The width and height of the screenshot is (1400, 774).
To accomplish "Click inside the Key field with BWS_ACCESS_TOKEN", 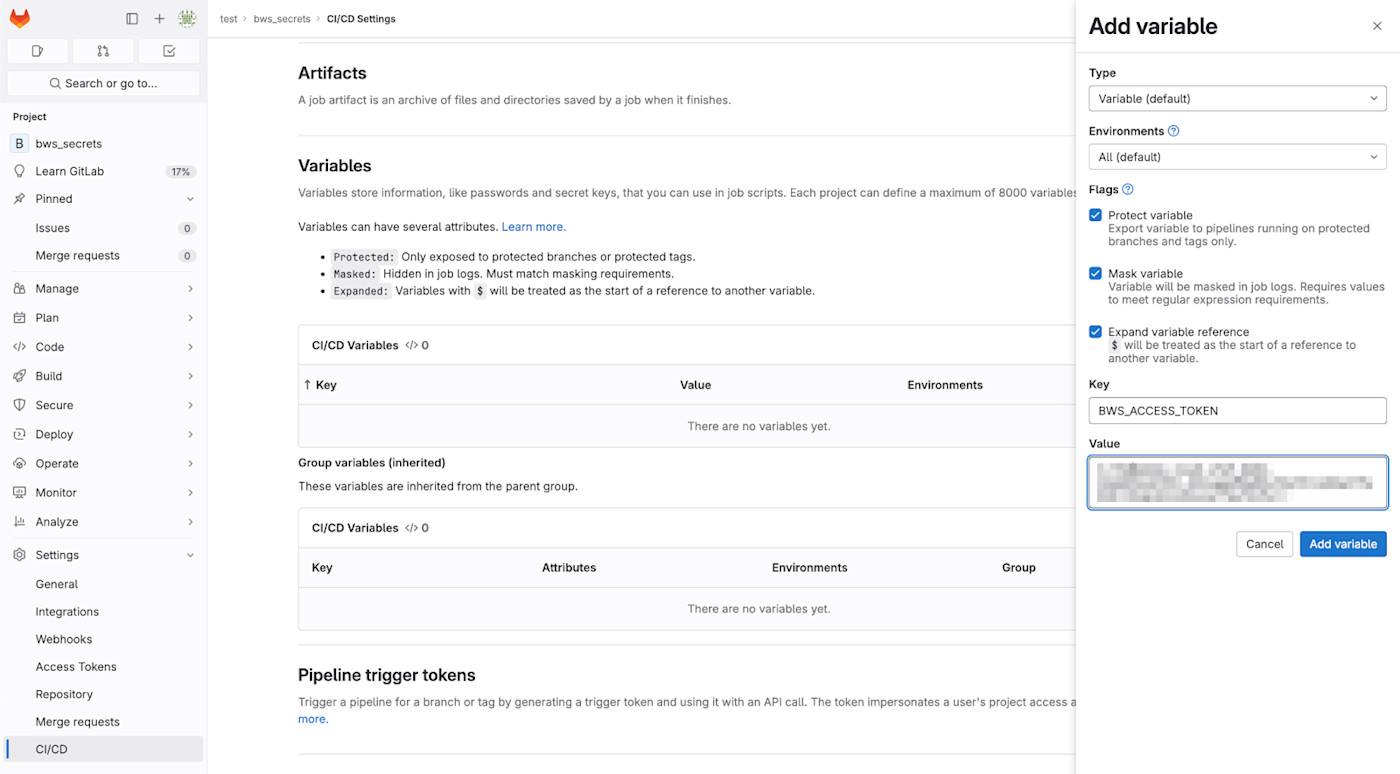I will coord(1237,410).
